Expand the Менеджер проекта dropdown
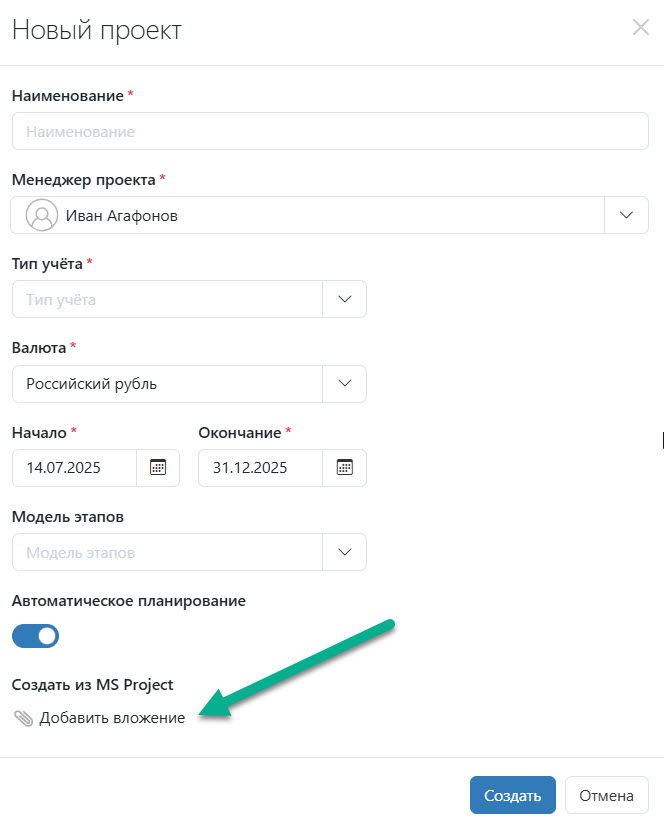This screenshot has height=823, width=664. click(628, 214)
